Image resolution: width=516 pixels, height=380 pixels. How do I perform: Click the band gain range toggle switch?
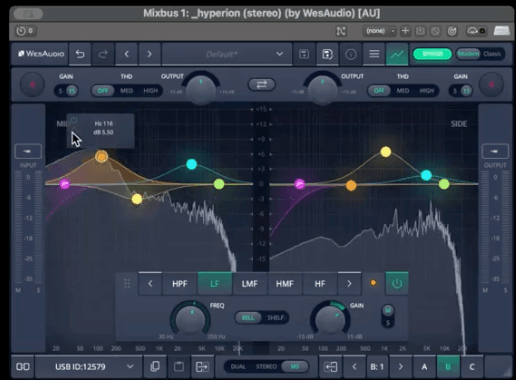click(388, 317)
